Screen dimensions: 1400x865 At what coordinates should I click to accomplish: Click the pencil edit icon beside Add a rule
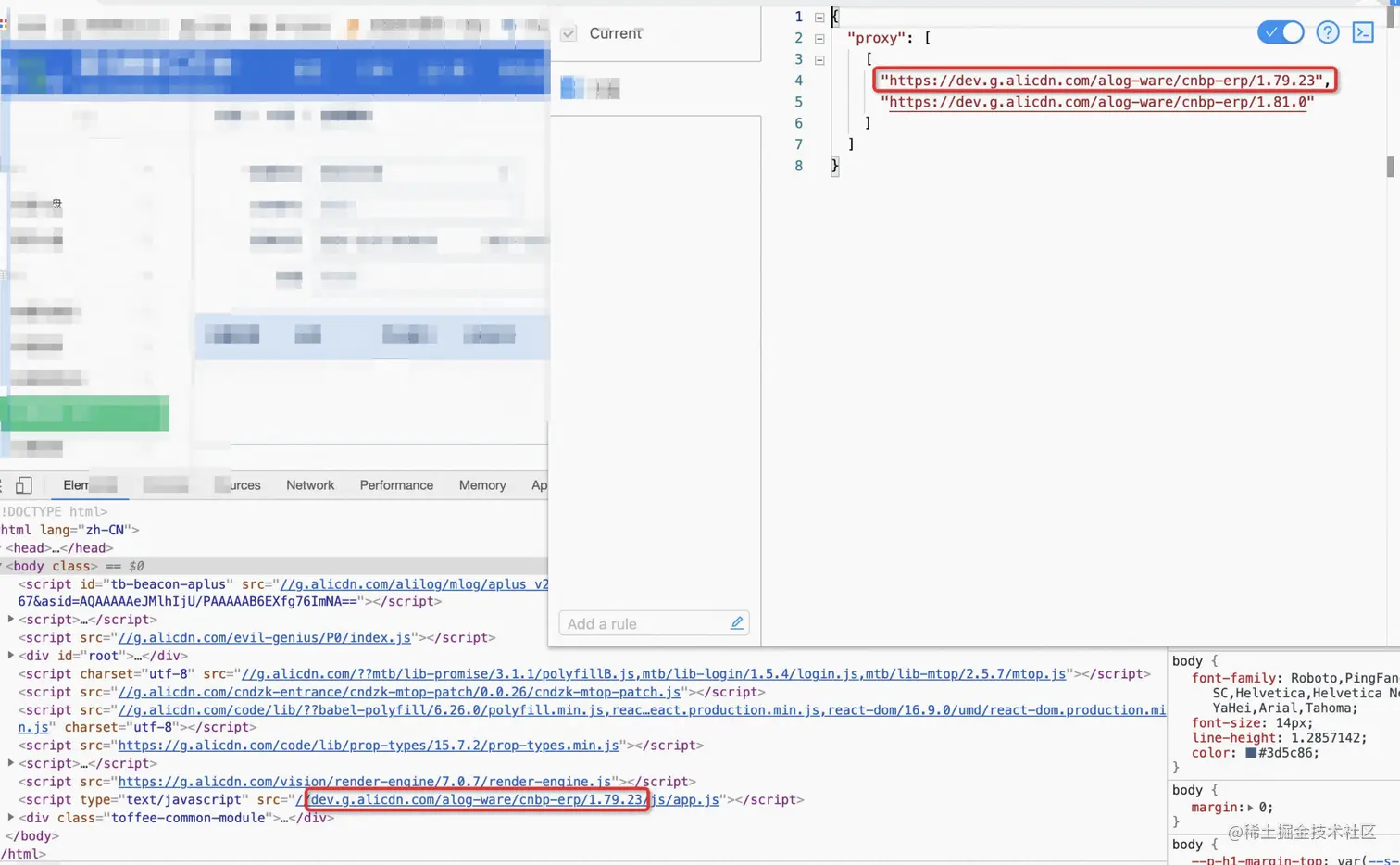pos(736,623)
